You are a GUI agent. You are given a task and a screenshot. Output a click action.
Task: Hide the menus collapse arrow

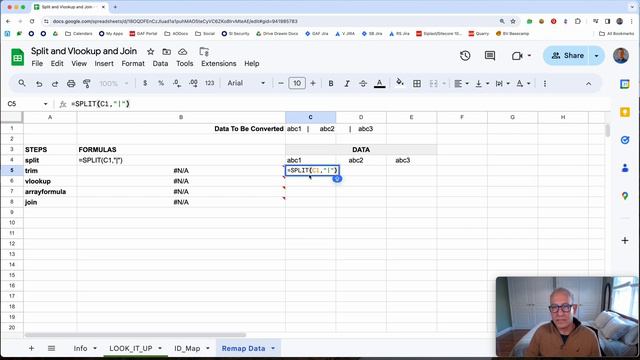[x=589, y=83]
